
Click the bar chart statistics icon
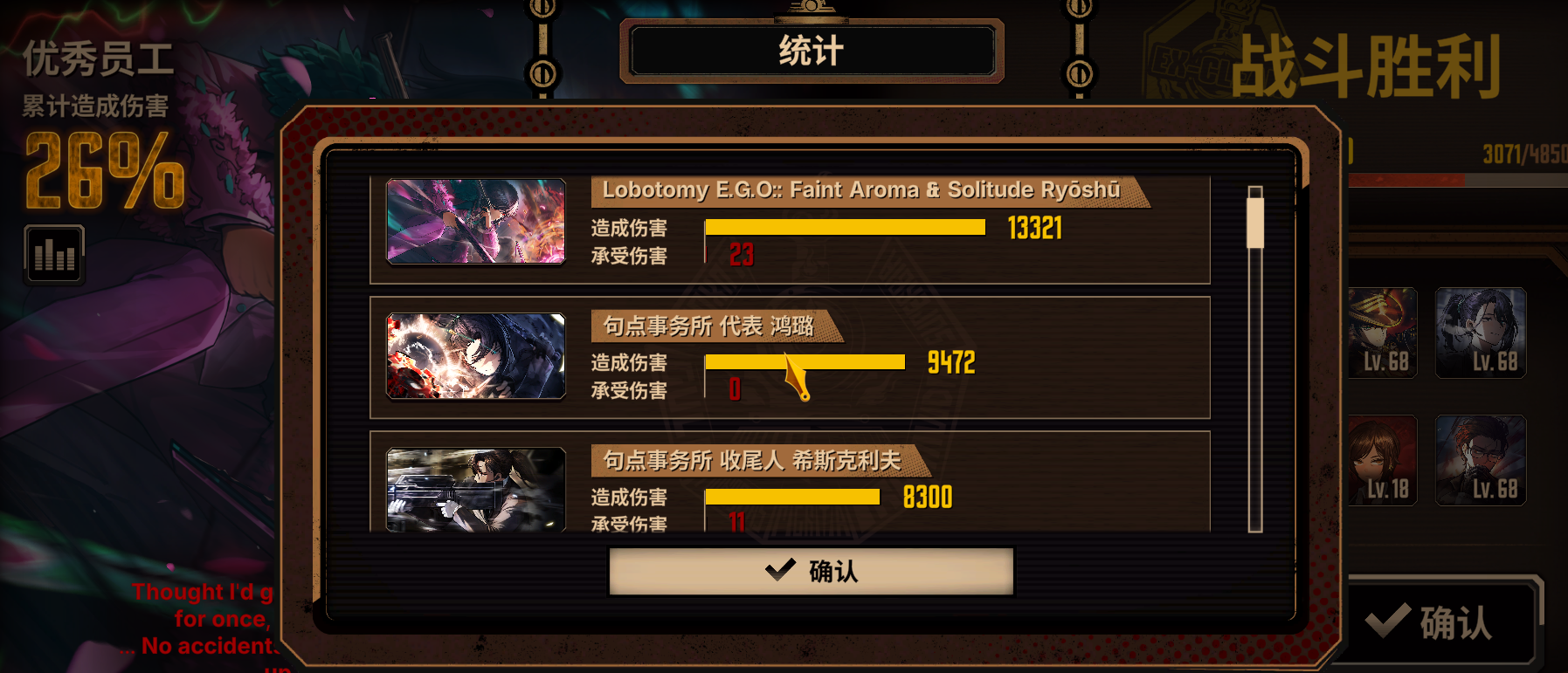[x=54, y=255]
